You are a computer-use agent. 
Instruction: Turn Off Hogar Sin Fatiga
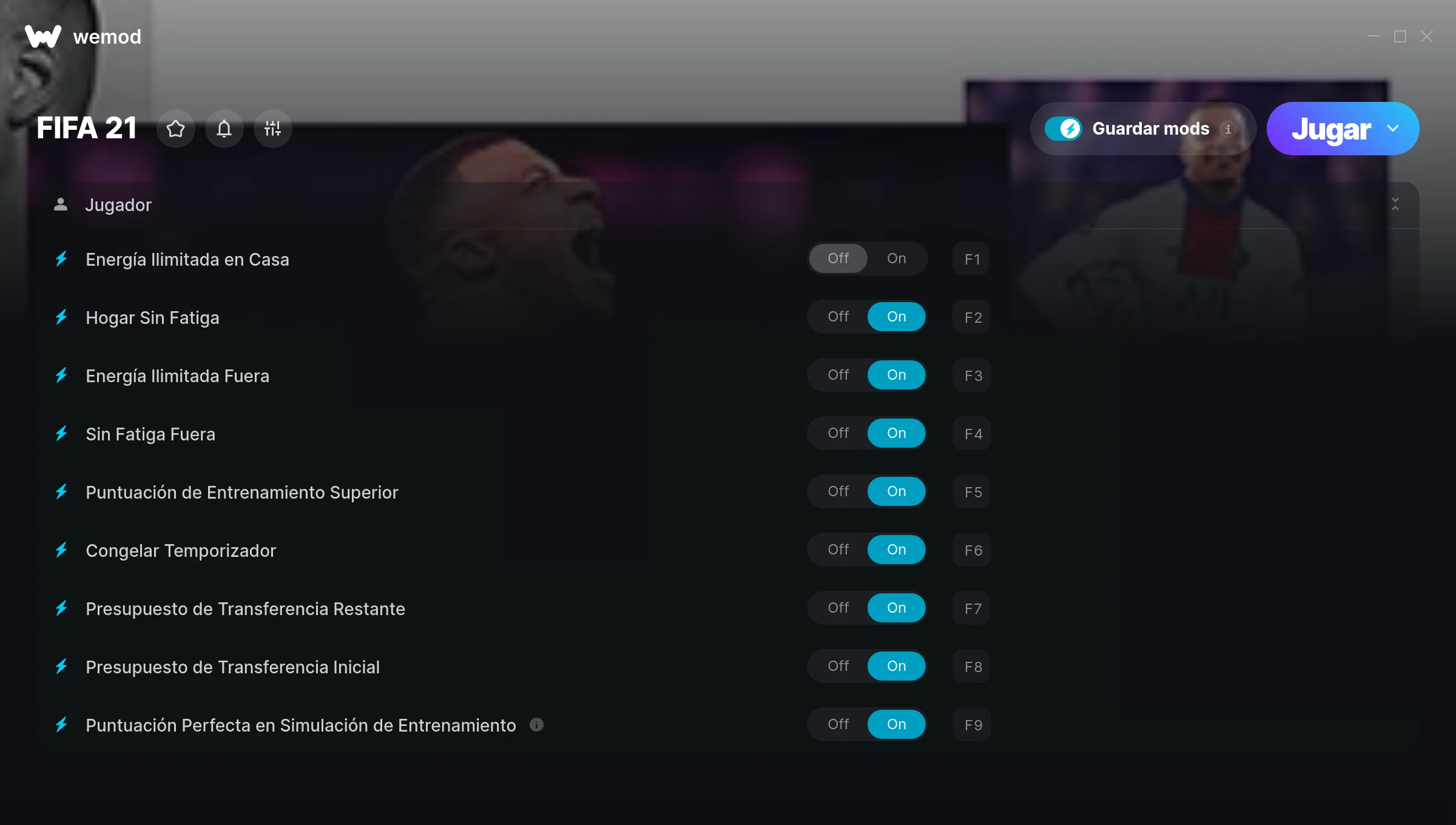click(x=838, y=317)
